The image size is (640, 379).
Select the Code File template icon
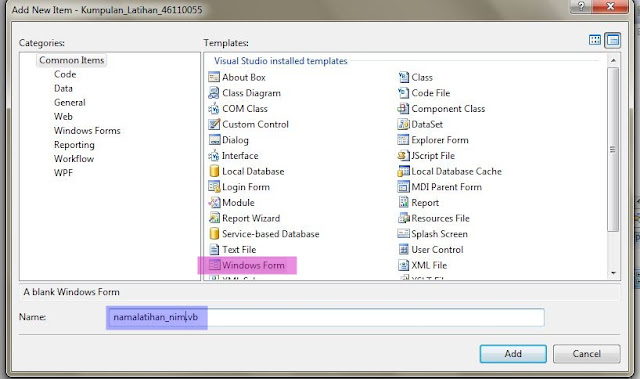(403, 93)
